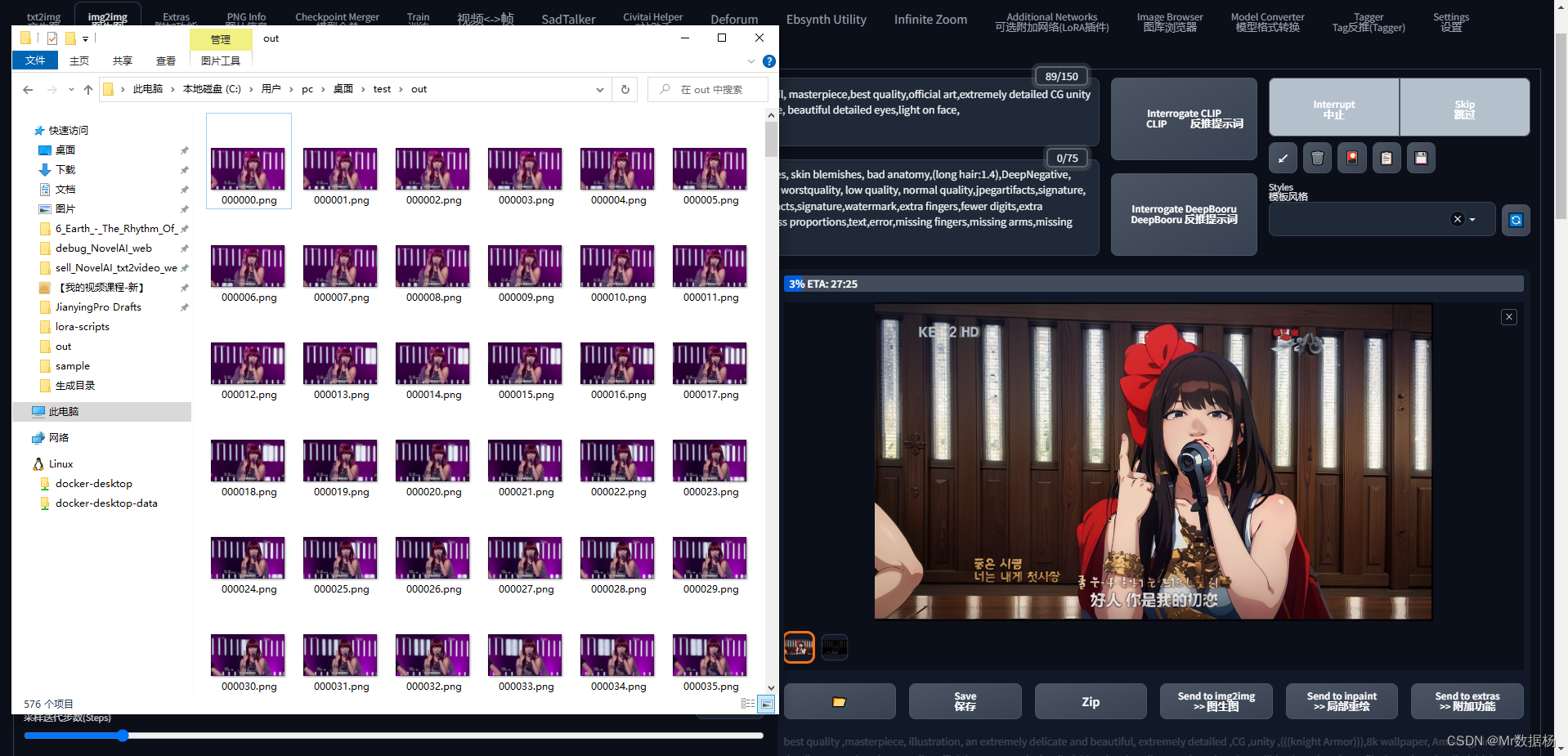The image size is (1568, 756).
Task: Click the Zip button
Action: (x=1091, y=701)
